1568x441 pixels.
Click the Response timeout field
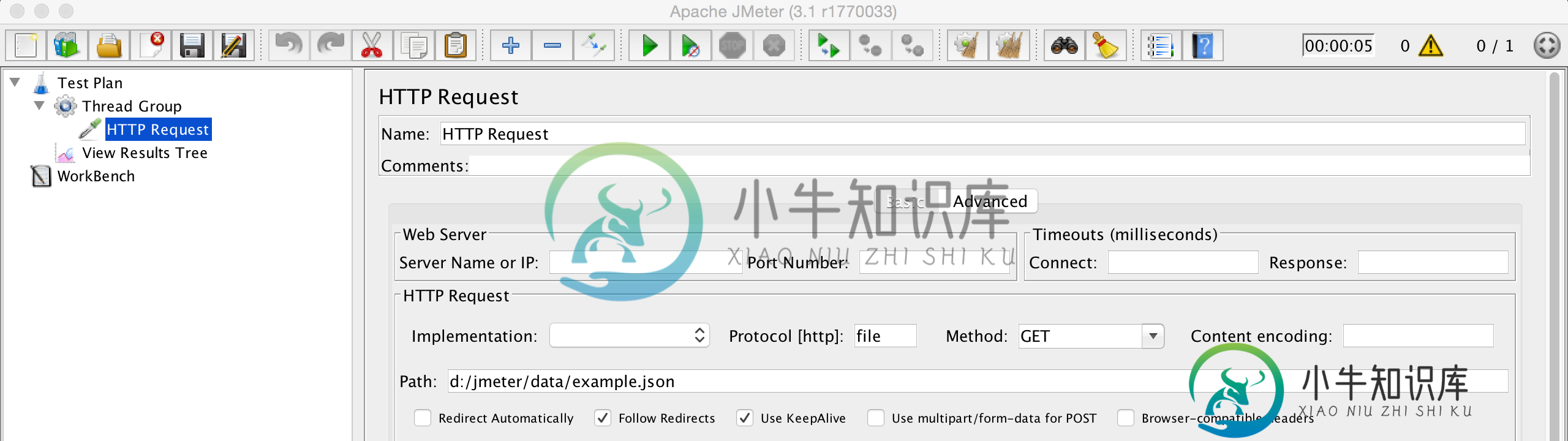coord(1433,262)
